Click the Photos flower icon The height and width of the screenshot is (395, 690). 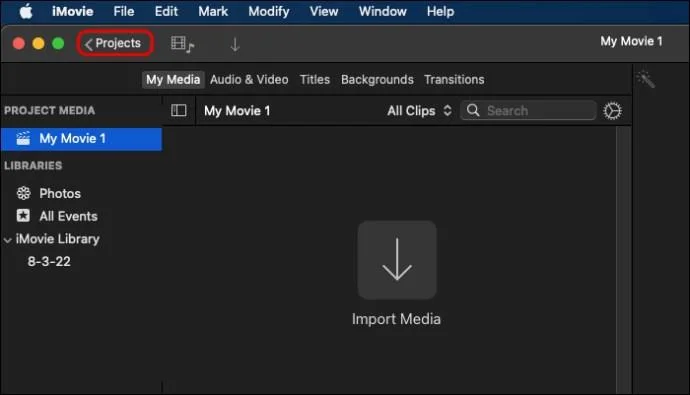tap(23, 193)
